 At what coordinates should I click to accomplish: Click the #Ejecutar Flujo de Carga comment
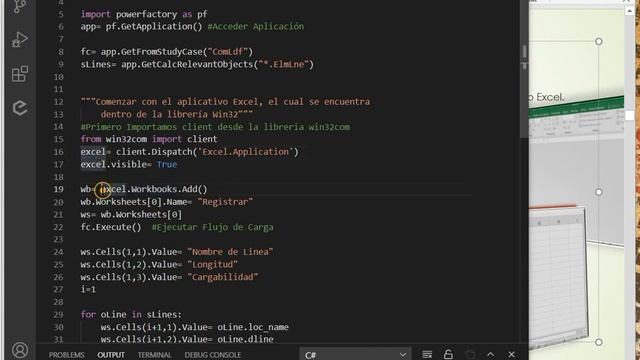click(212, 227)
